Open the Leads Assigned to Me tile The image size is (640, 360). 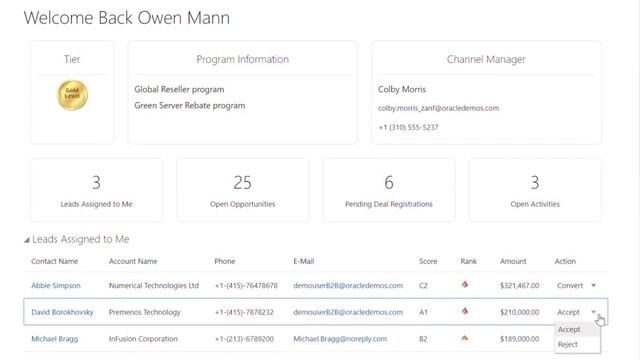[x=96, y=190]
